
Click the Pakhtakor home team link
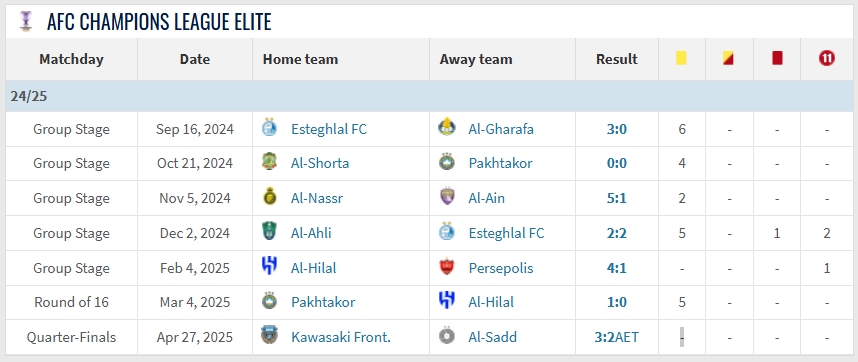click(x=323, y=302)
